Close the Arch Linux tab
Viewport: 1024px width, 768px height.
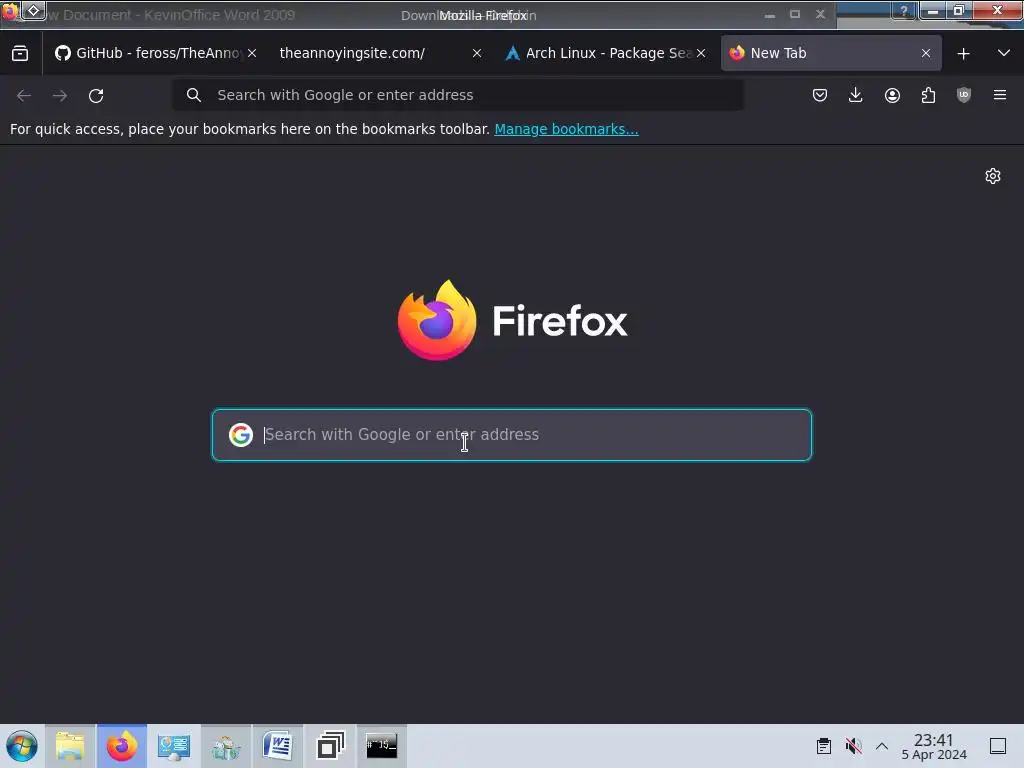701,53
